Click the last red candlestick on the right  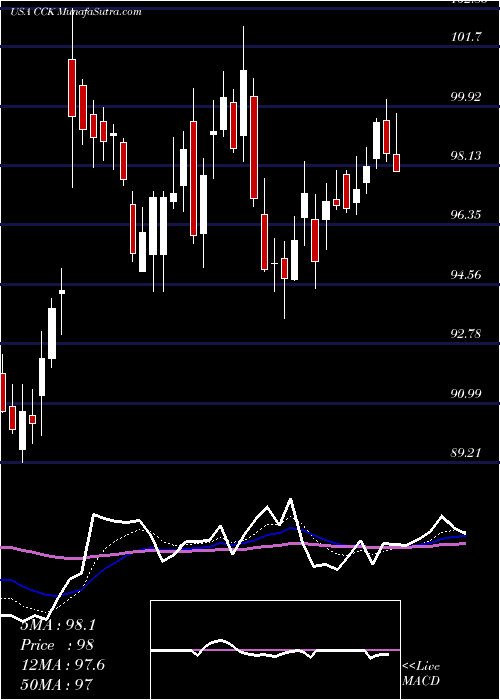(x=396, y=163)
